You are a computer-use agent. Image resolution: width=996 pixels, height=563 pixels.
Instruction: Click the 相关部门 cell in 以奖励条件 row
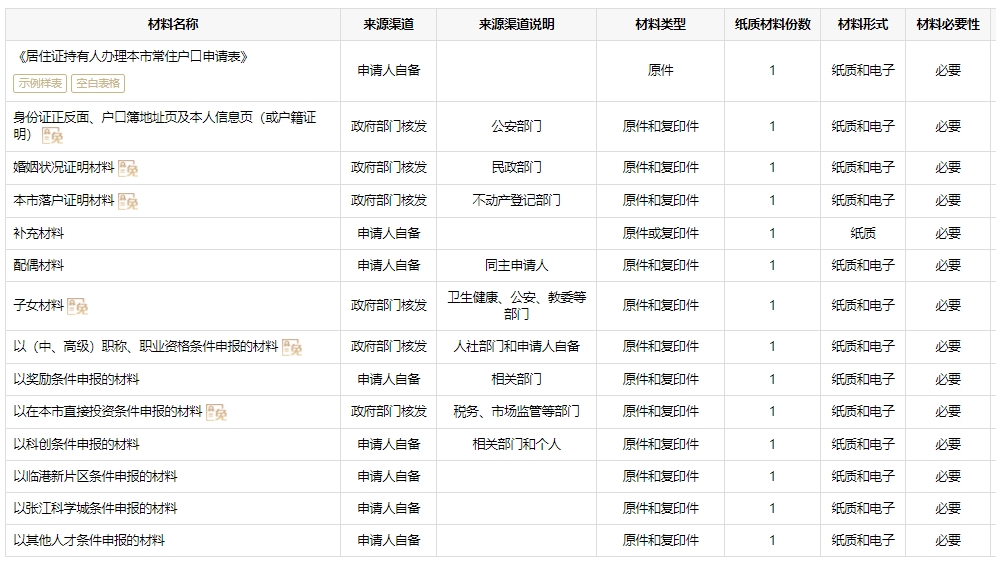point(516,379)
